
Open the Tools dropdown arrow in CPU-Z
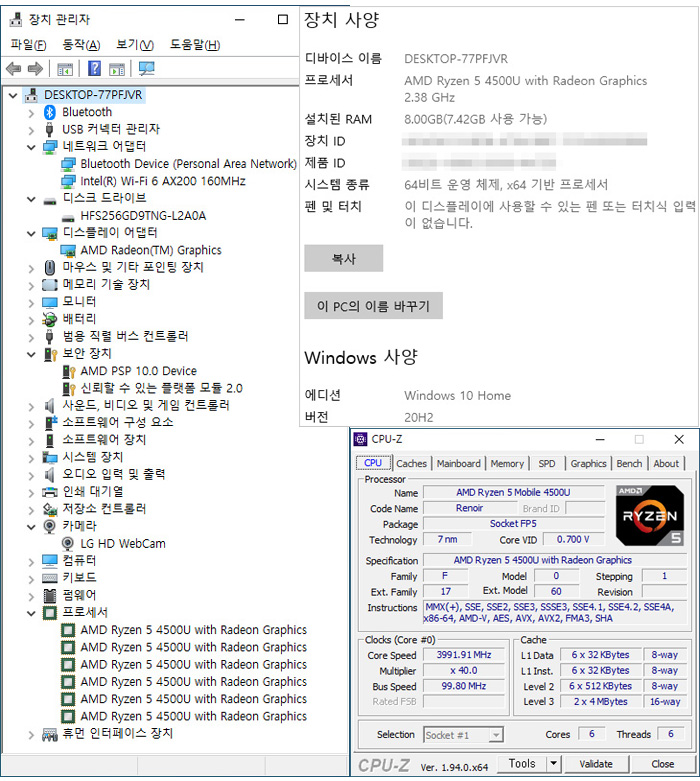point(554,764)
